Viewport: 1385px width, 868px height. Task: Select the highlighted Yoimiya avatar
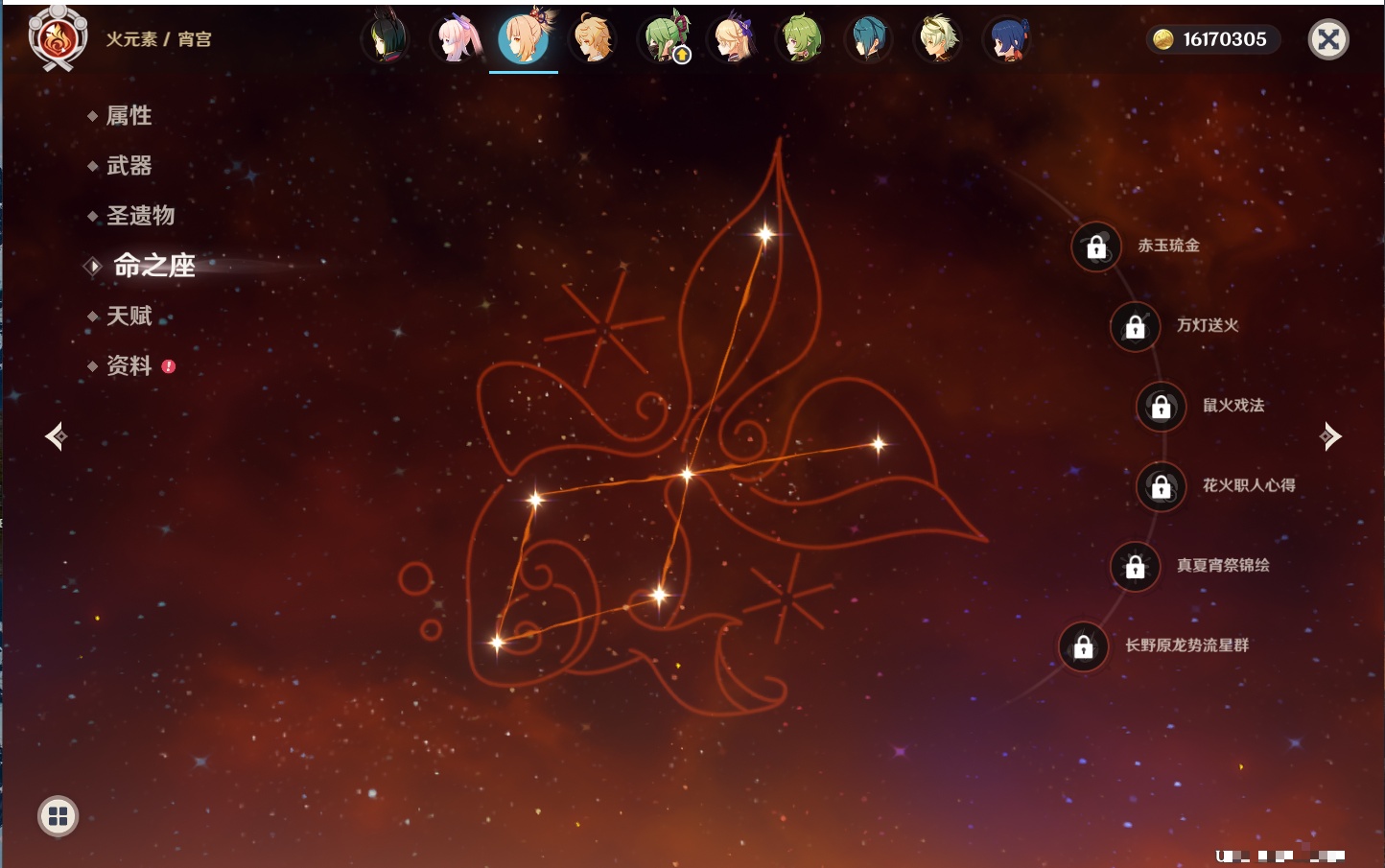pos(524,38)
